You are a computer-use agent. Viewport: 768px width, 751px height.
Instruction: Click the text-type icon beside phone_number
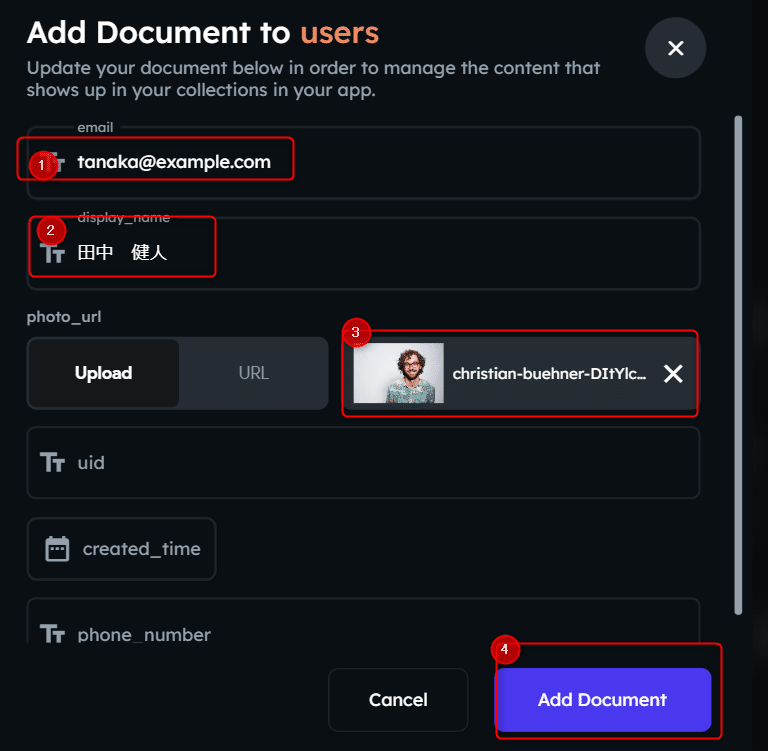(x=52, y=633)
